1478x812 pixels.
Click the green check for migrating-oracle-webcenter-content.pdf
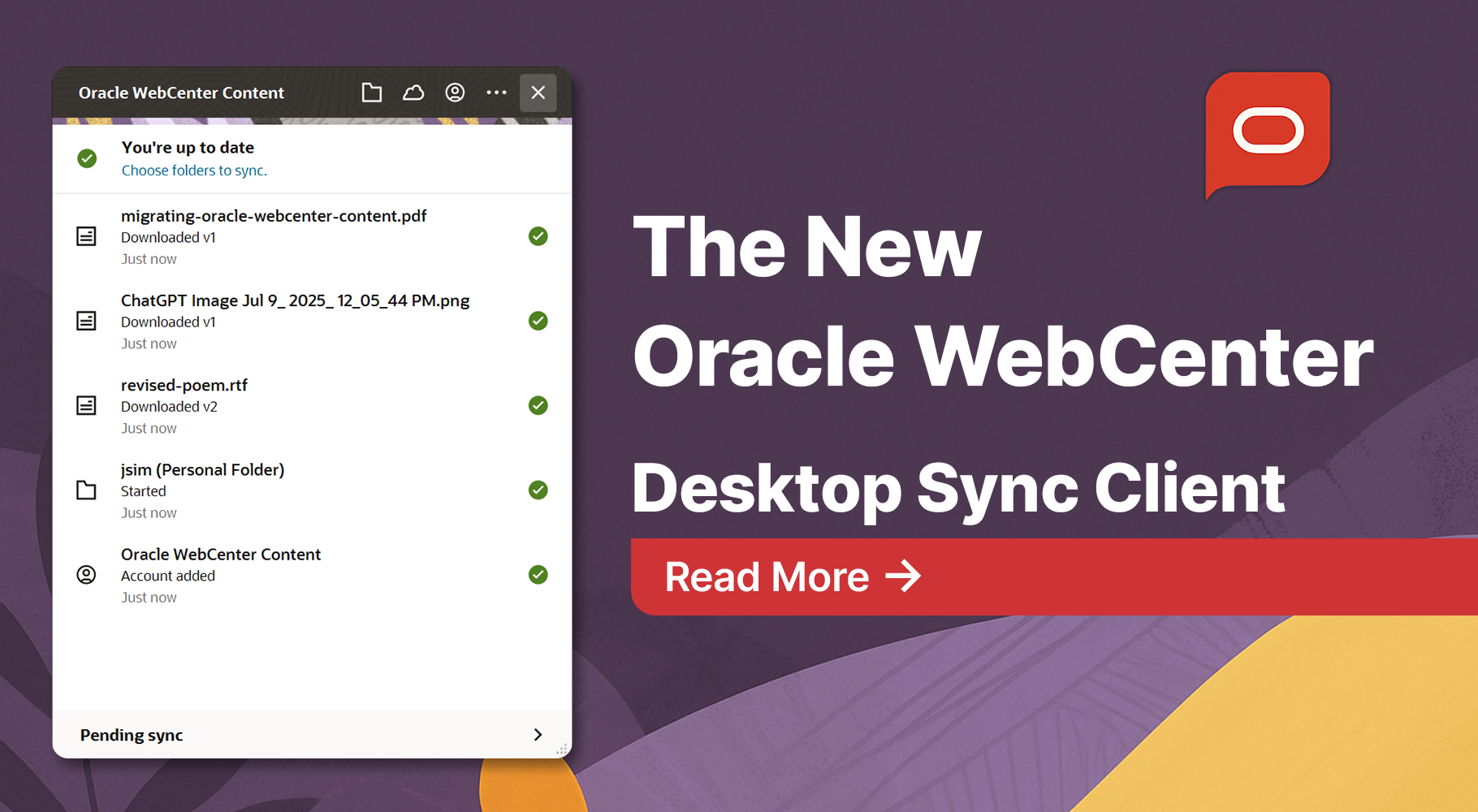(538, 236)
